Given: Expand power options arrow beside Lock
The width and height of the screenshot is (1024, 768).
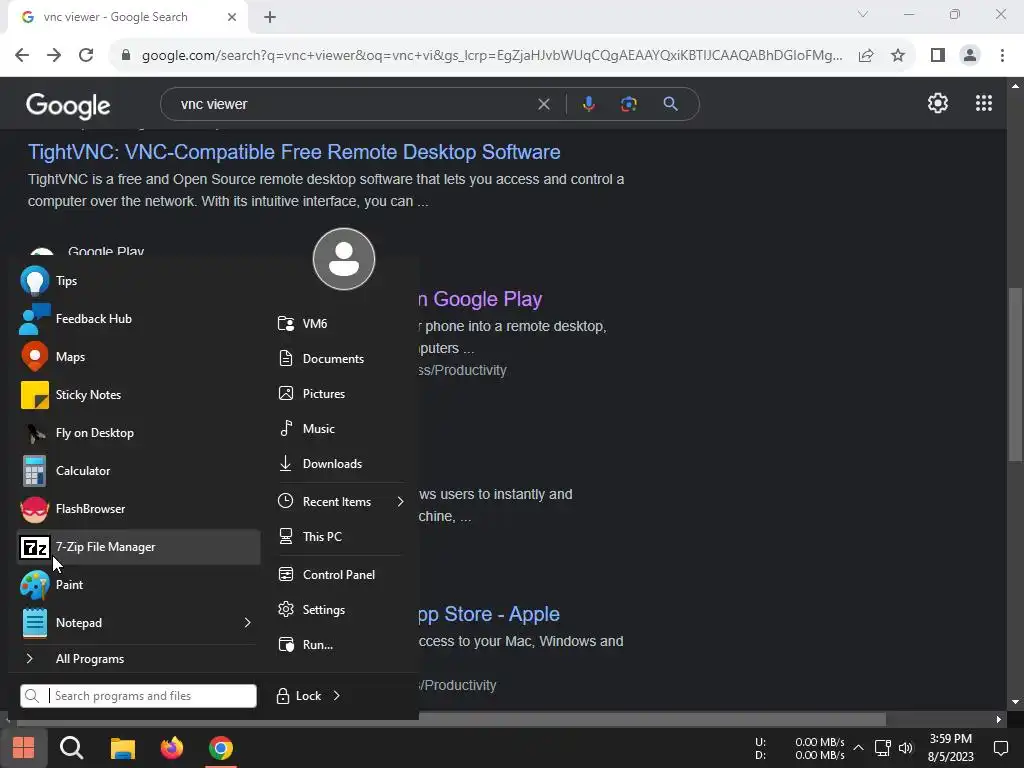Looking at the screenshot, I should pos(337,696).
